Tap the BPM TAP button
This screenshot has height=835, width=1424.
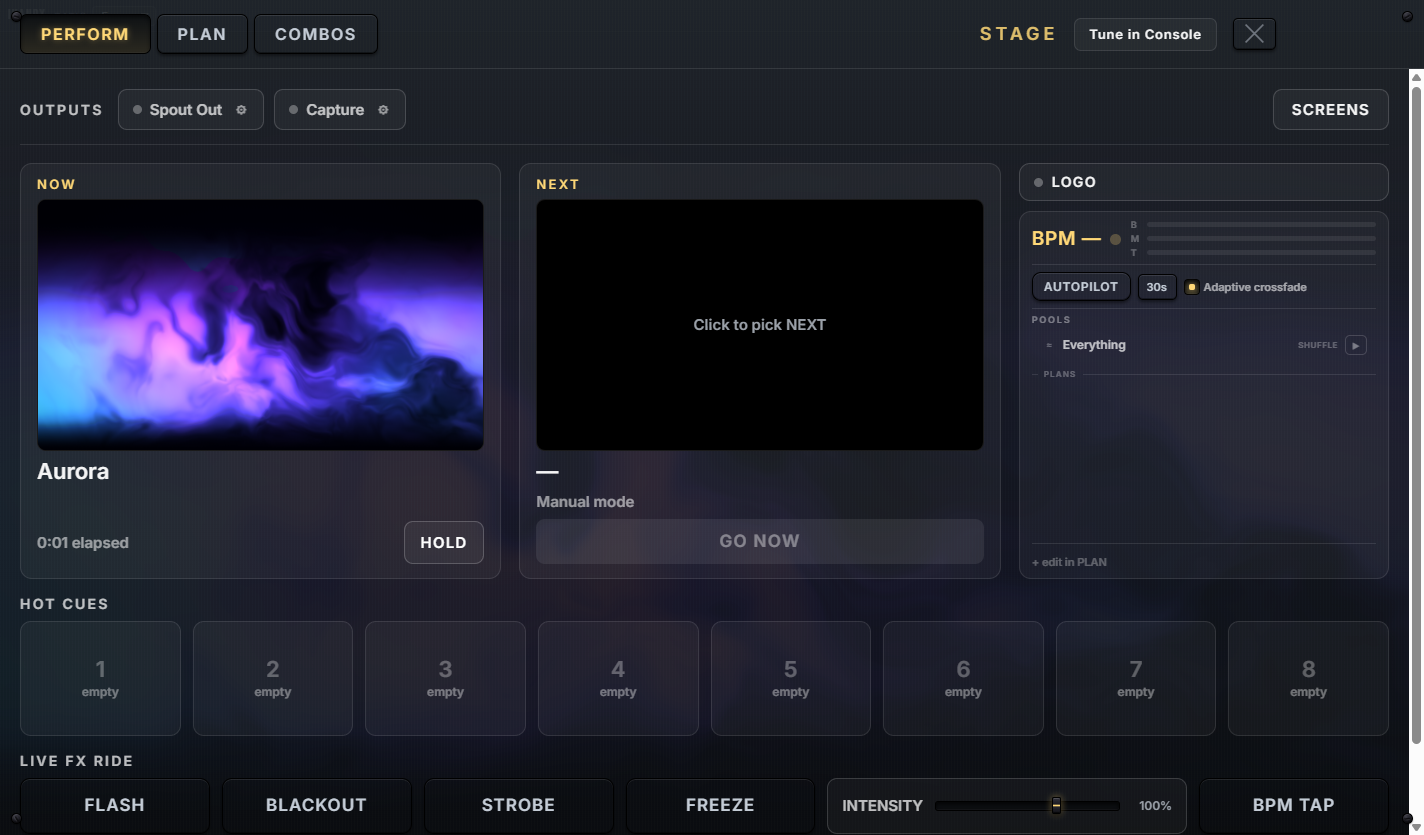point(1293,805)
